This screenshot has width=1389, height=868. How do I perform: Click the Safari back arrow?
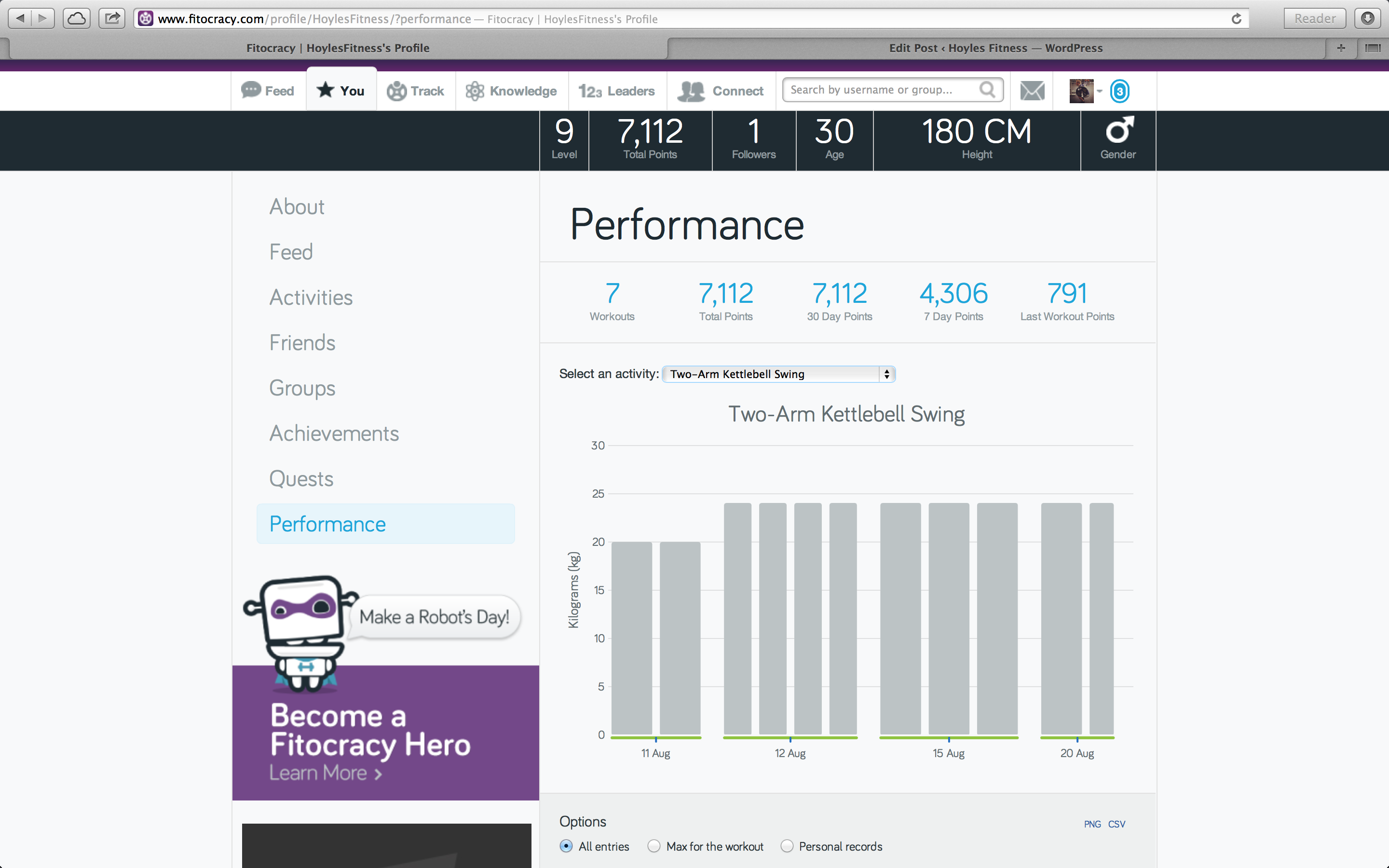pos(20,18)
